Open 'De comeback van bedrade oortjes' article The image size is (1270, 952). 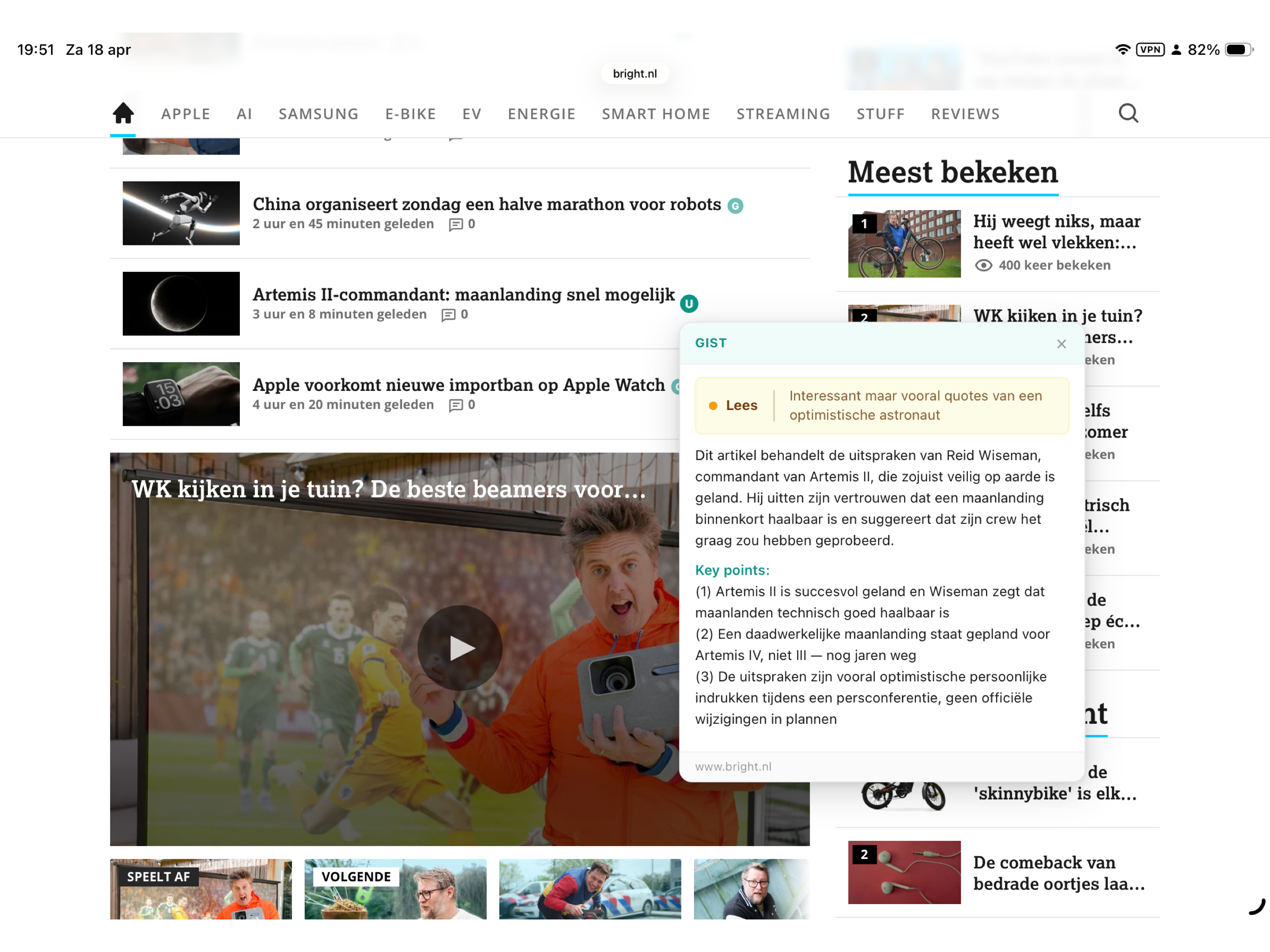point(1058,873)
